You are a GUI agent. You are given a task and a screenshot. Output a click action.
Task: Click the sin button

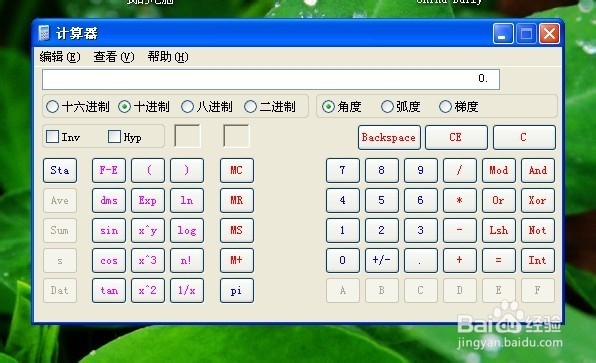point(109,230)
